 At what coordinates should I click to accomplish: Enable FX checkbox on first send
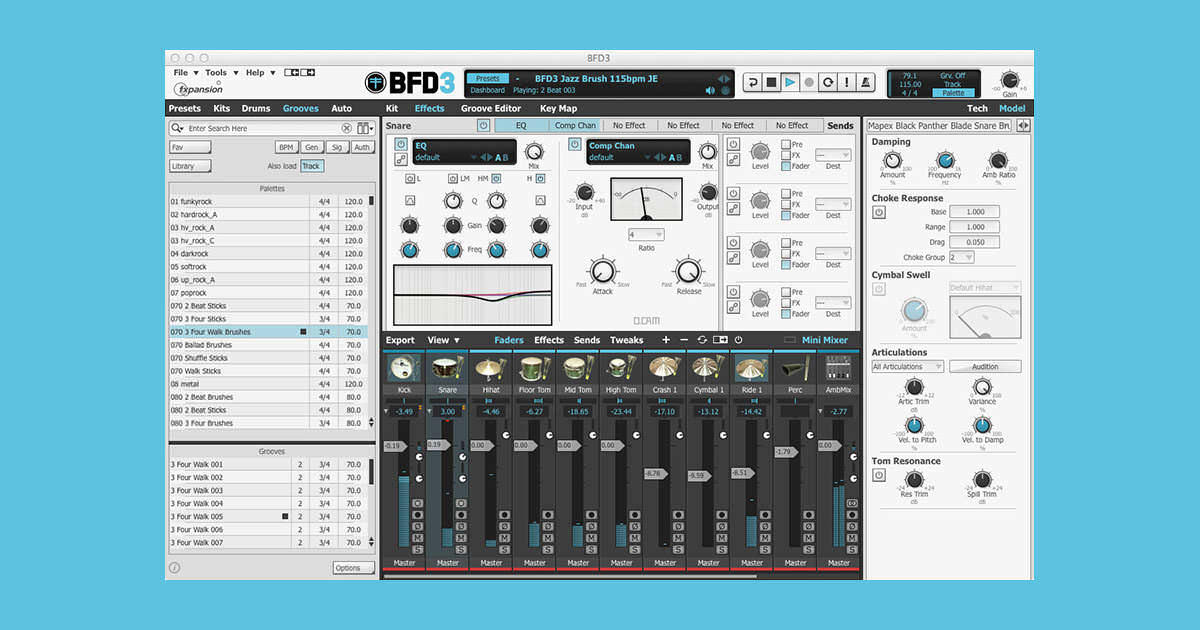[786, 156]
